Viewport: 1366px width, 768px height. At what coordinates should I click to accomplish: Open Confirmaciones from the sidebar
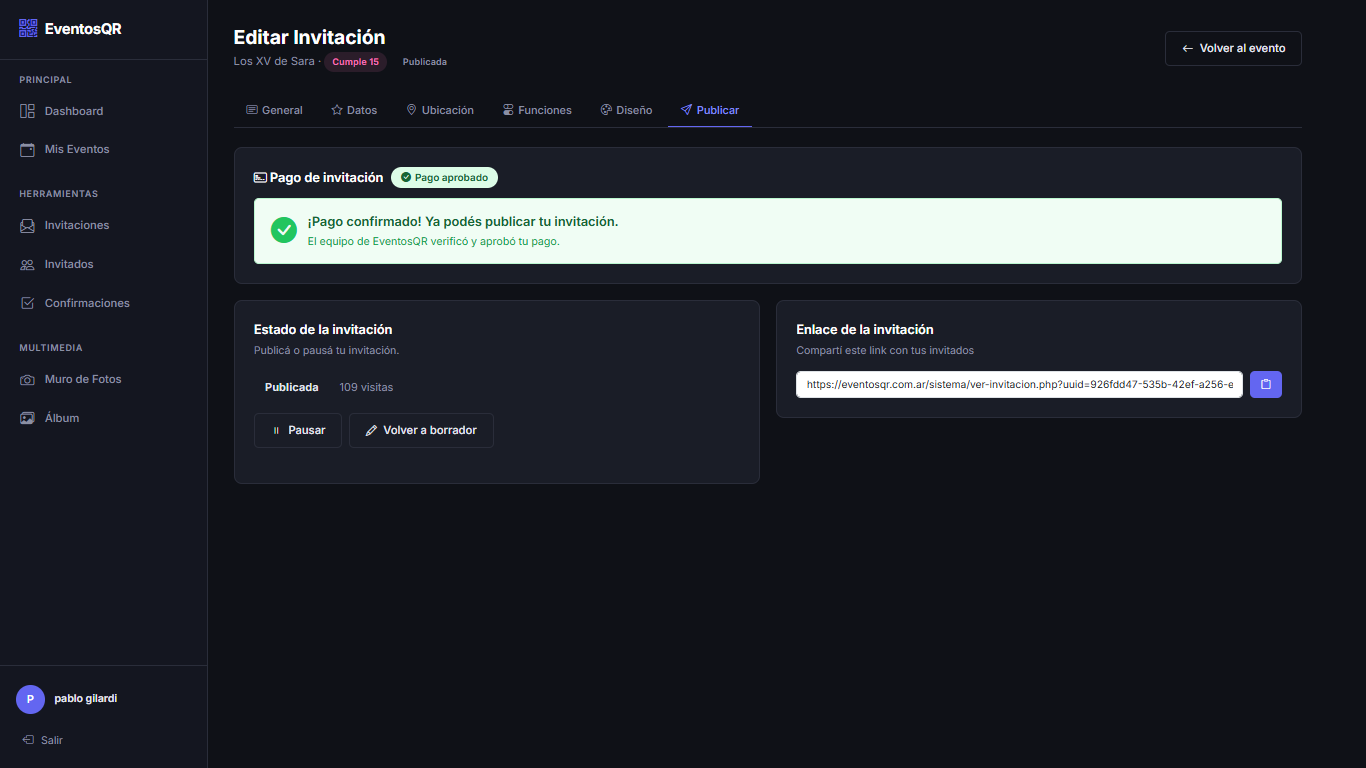click(x=86, y=303)
